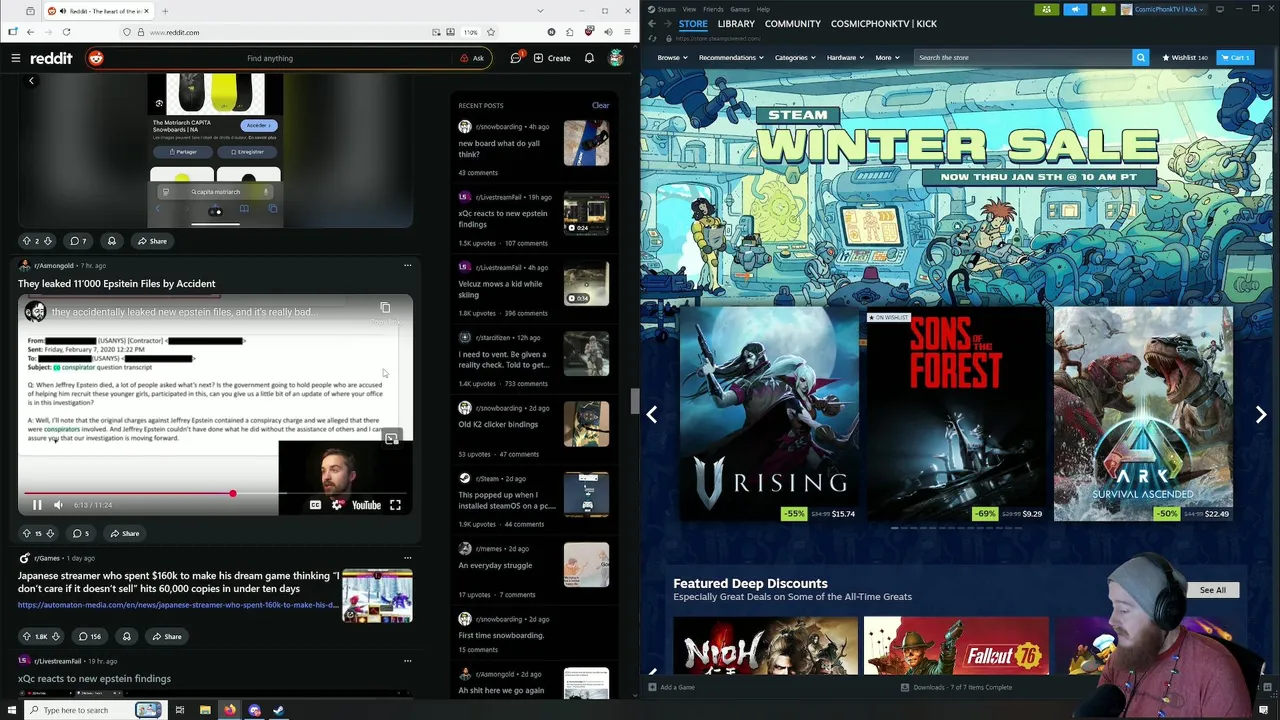1280x720 pixels.
Task: Open Windows Start menu
Action: pos(10,710)
